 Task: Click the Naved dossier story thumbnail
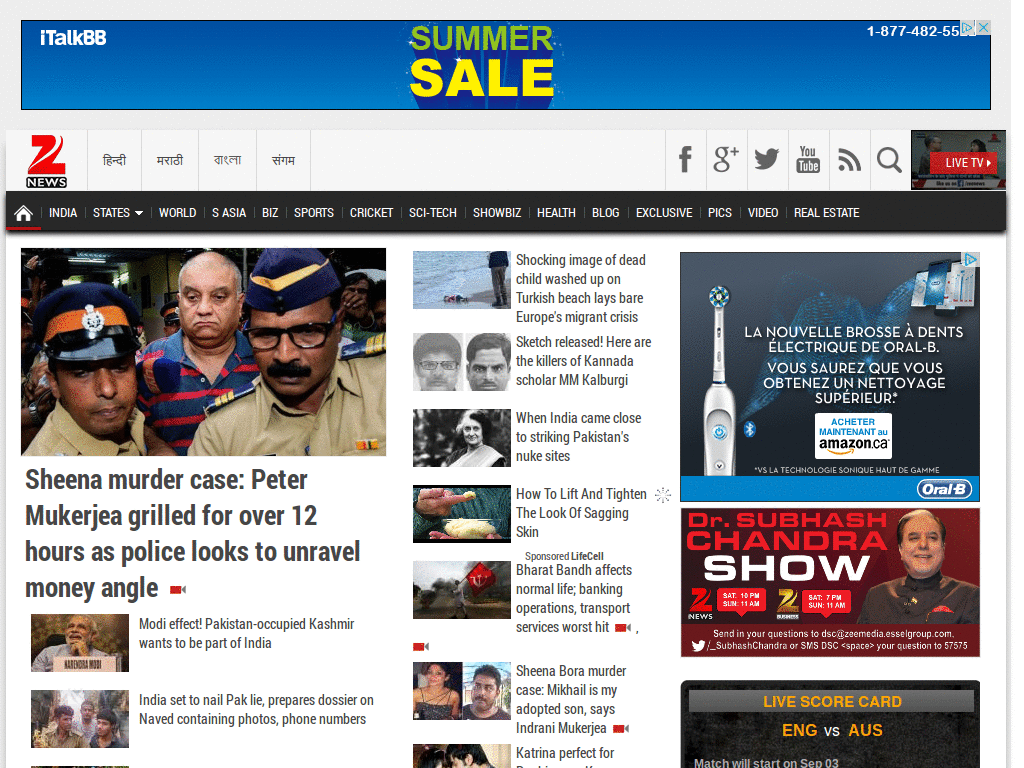coord(80,718)
